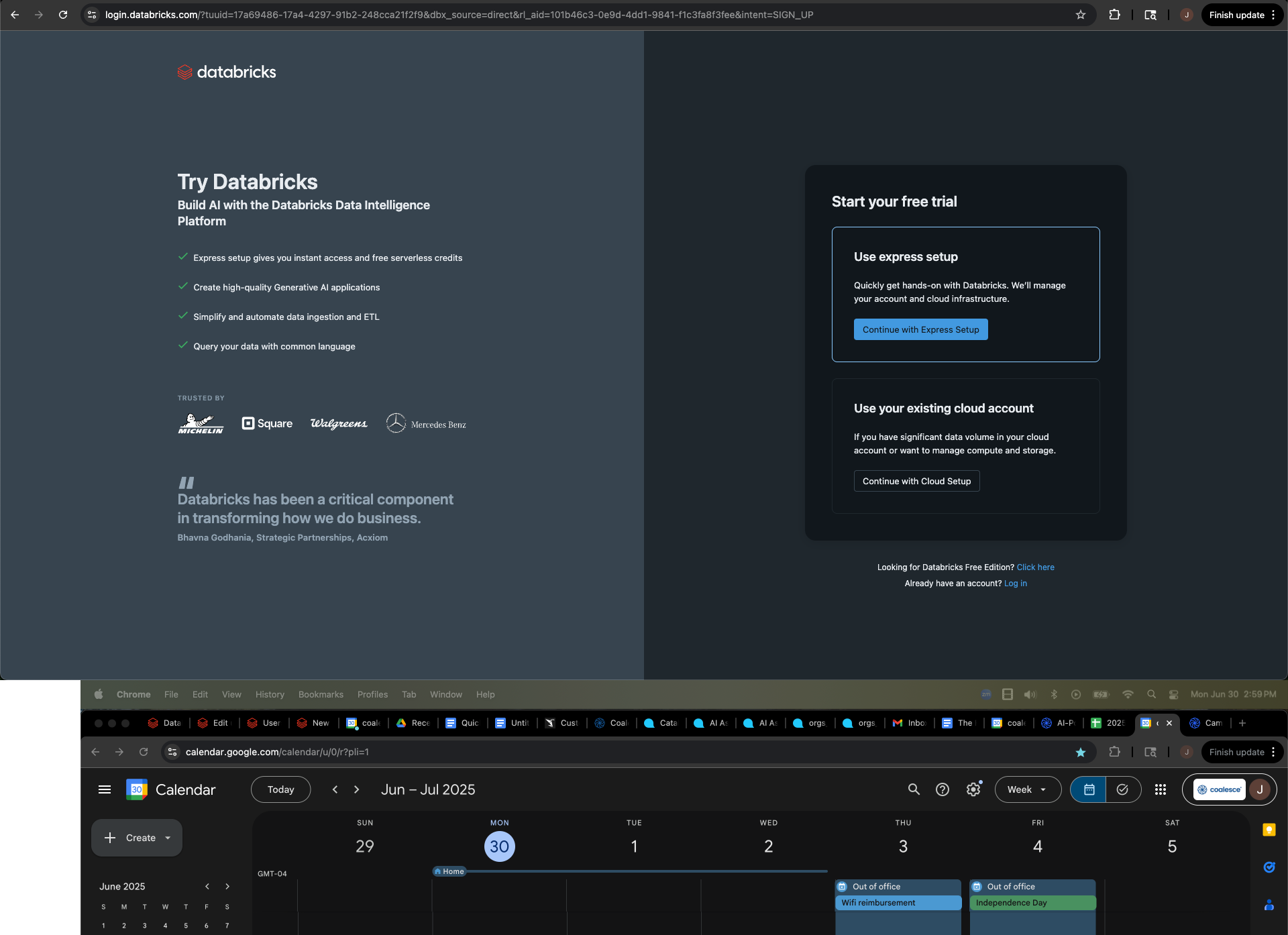Open profile J in the Calendar window toolbar
Screen dimensions: 1288x935
pyautogui.click(x=1187, y=752)
